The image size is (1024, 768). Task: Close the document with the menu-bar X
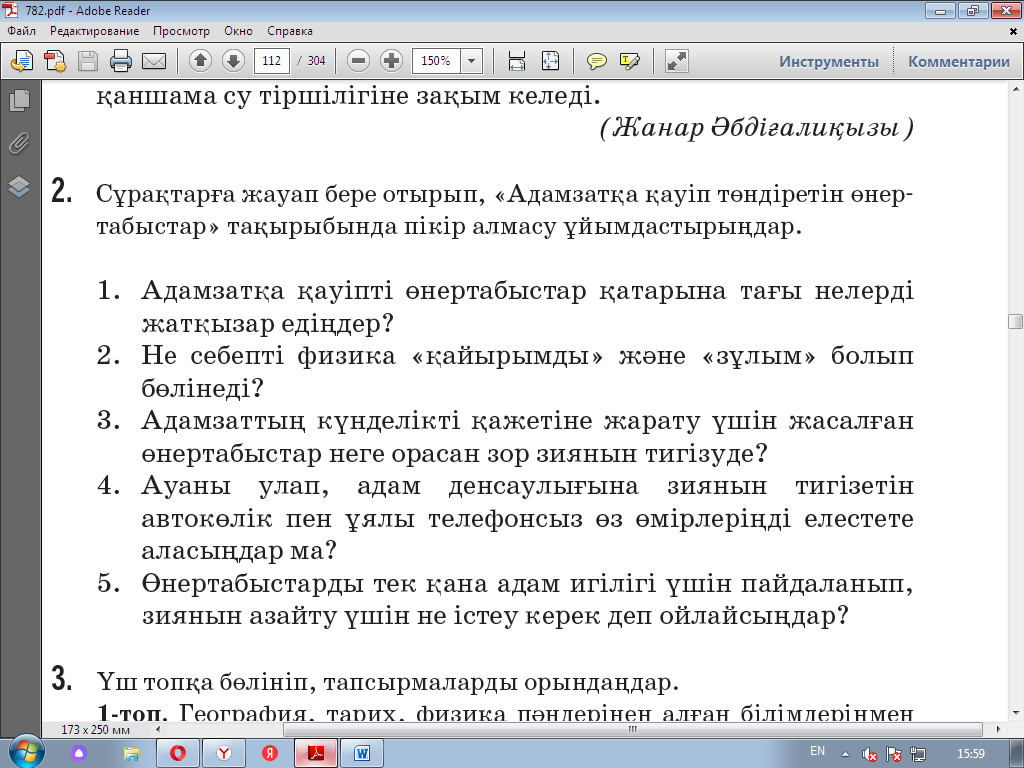point(1014,31)
